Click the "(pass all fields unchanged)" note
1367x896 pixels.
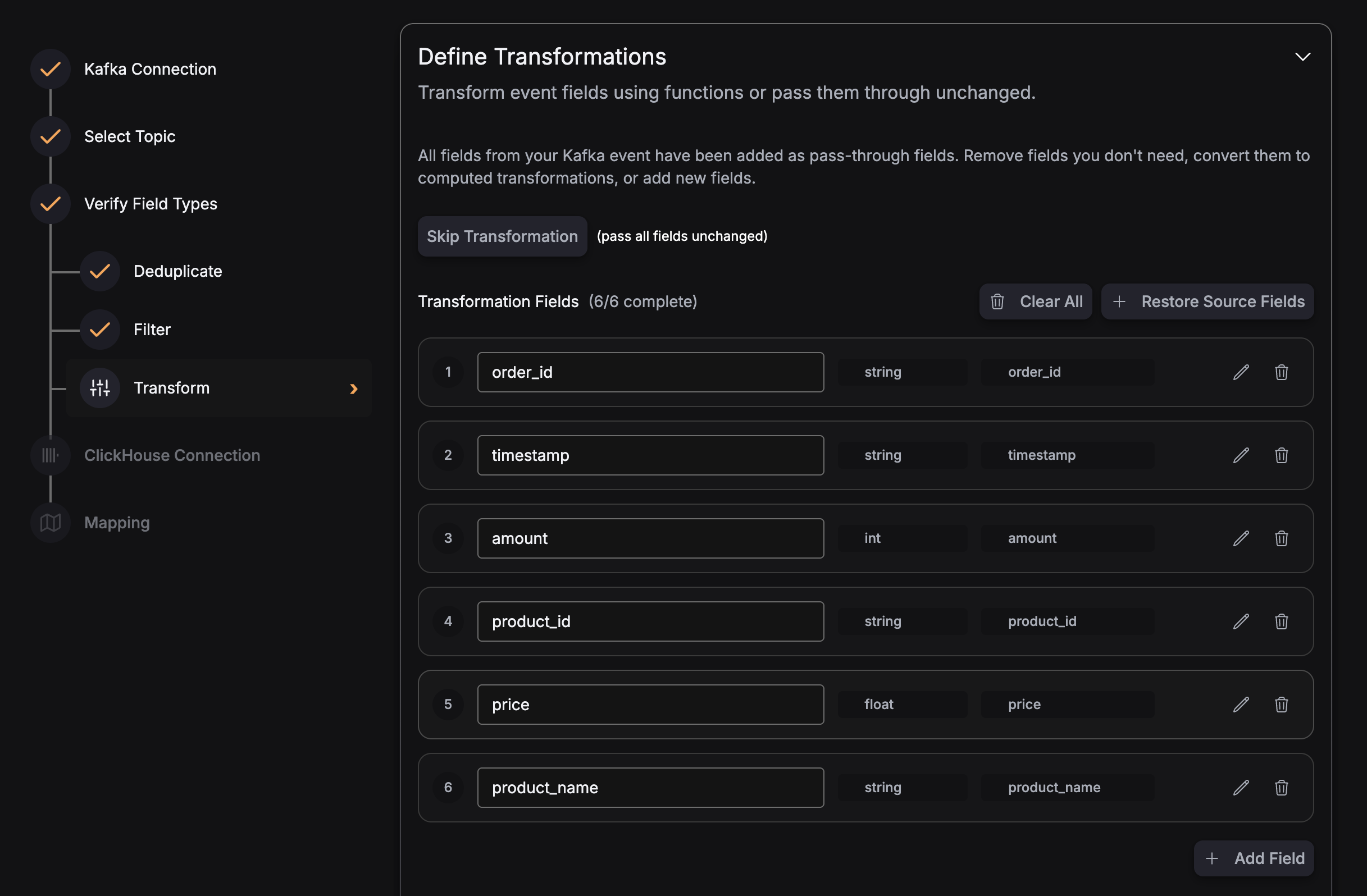(682, 236)
